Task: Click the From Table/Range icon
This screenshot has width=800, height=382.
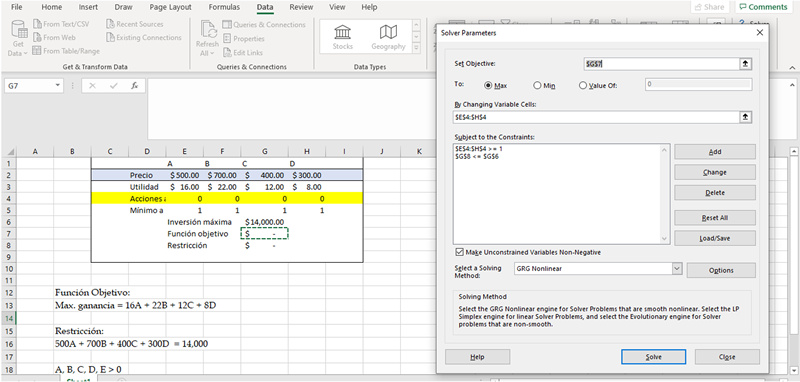Action: (37, 50)
